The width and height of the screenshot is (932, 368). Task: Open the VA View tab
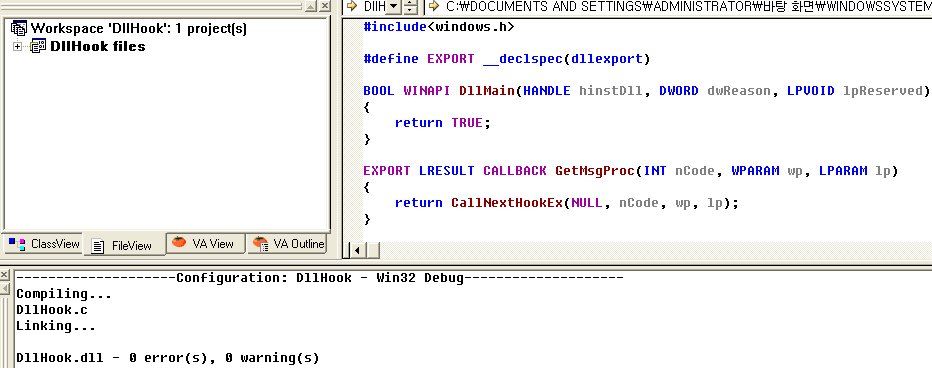coord(205,244)
